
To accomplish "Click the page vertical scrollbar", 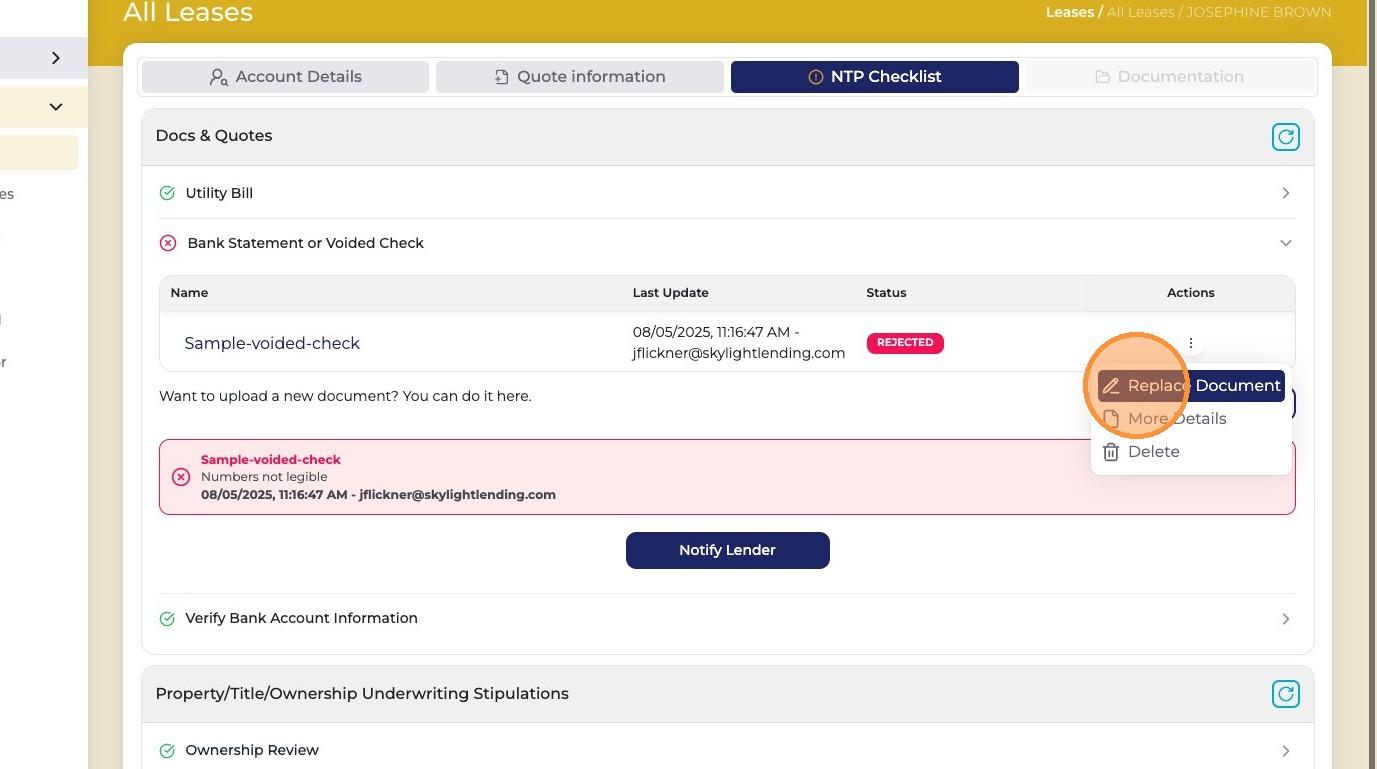I will [x=1372, y=384].
